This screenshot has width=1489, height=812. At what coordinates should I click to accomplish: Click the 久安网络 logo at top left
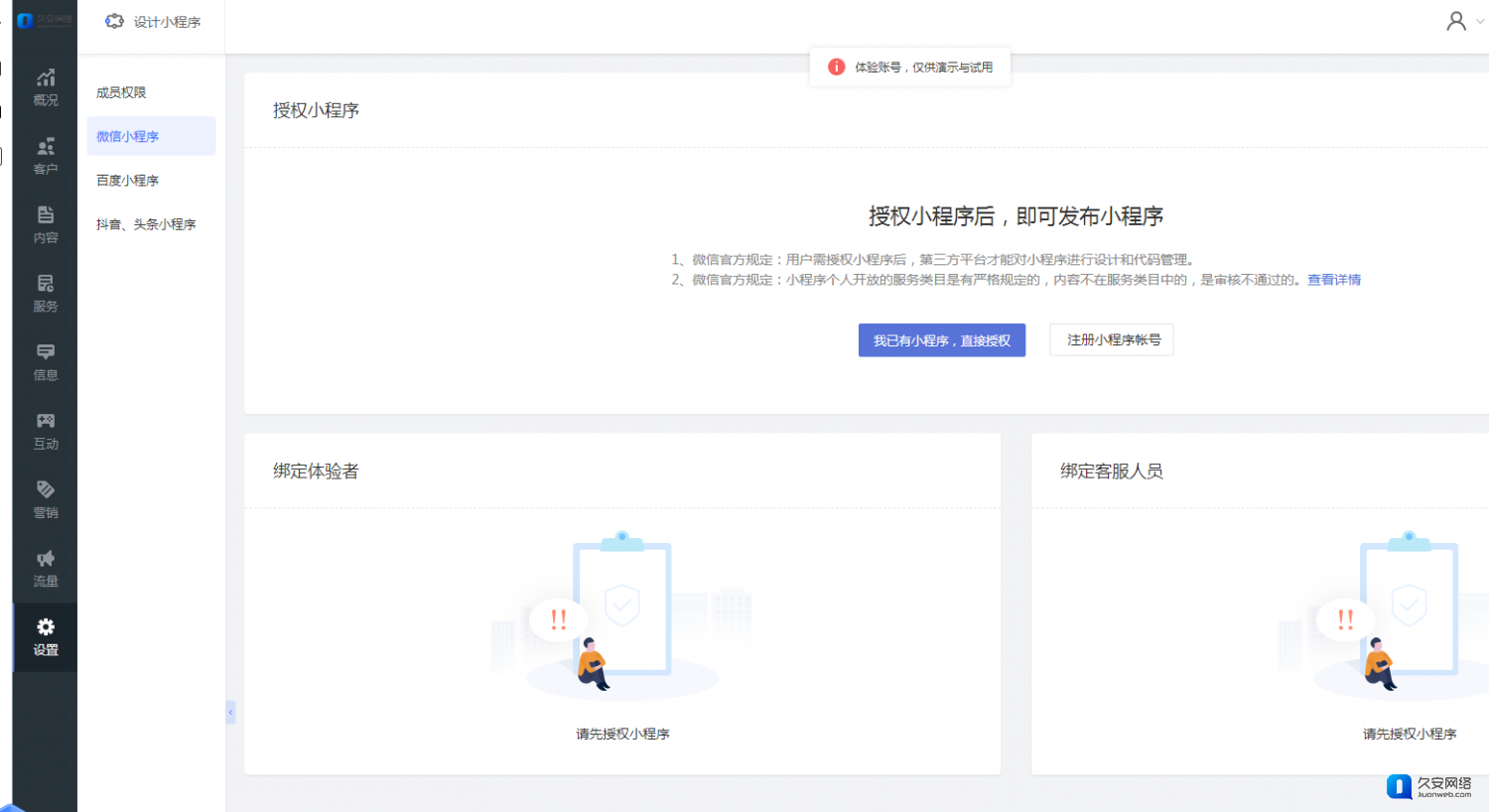45,20
